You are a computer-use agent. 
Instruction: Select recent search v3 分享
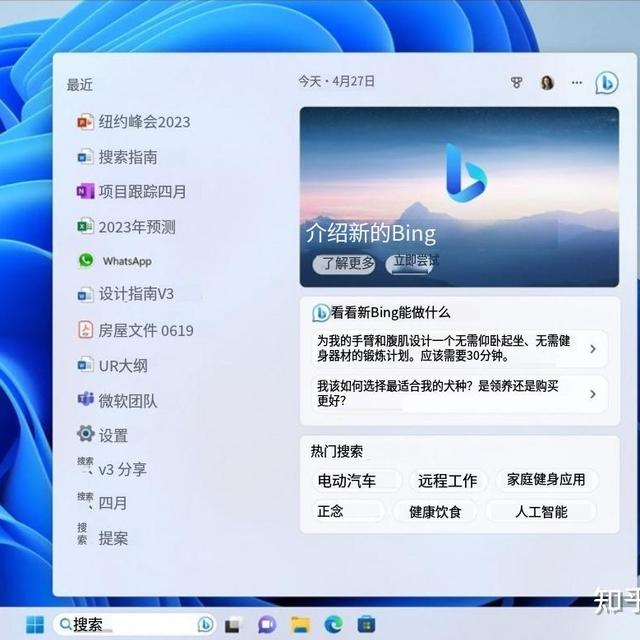111,469
